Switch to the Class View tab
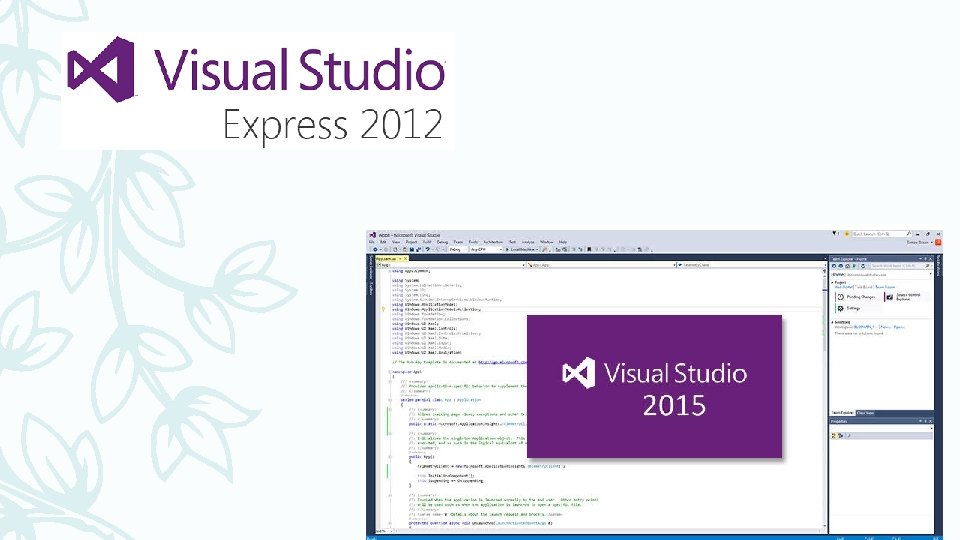This screenshot has width=960, height=540. (865, 413)
